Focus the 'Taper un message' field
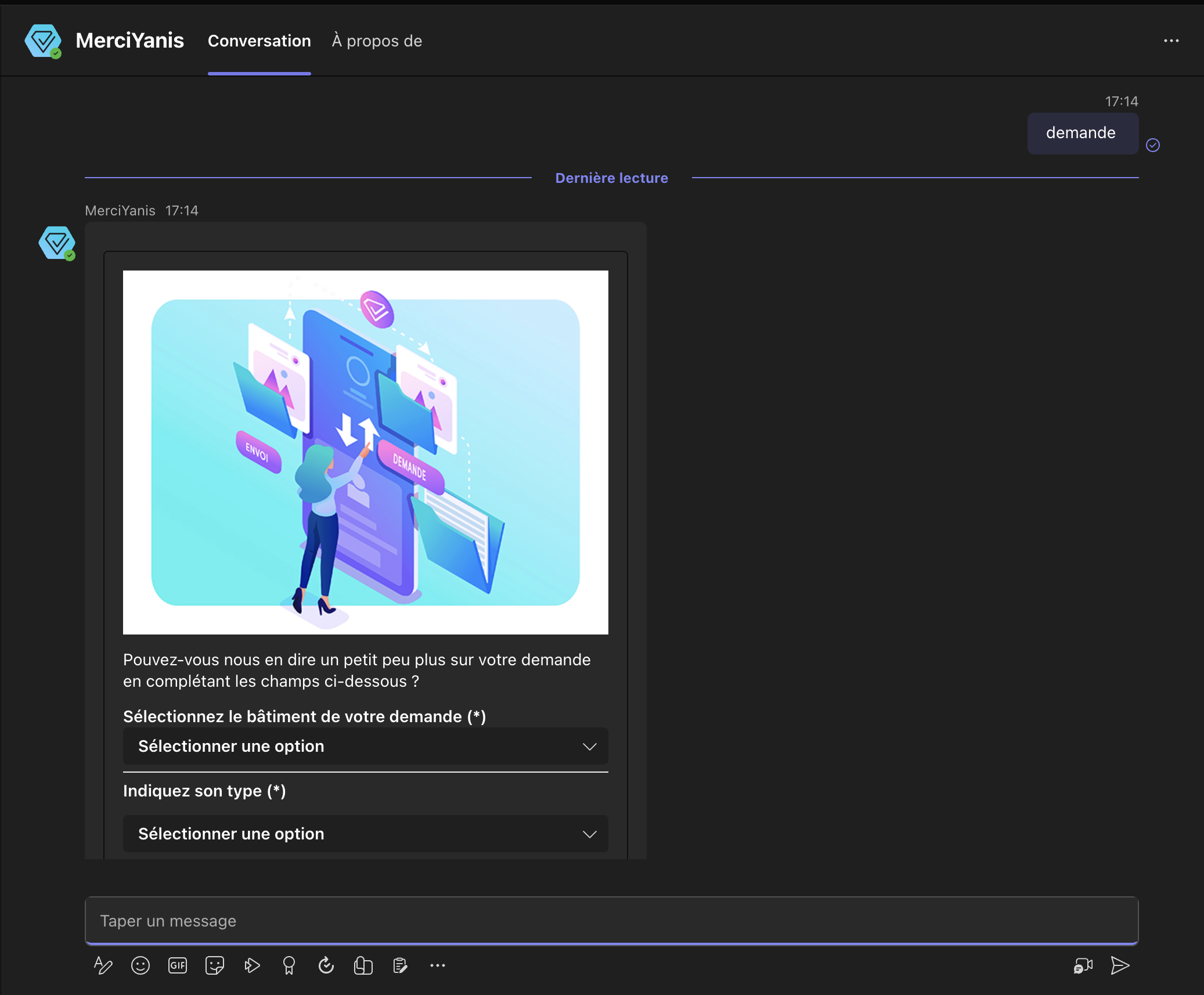The width and height of the screenshot is (1204, 995). point(611,921)
